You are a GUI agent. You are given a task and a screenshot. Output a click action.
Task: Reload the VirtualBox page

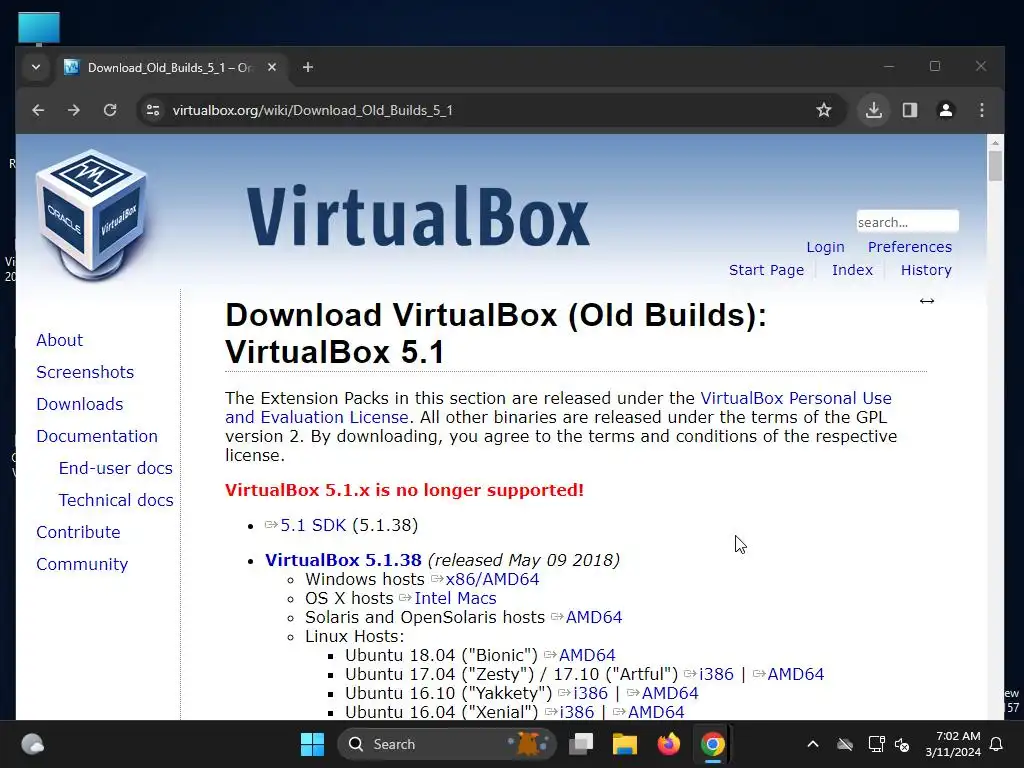click(x=110, y=110)
